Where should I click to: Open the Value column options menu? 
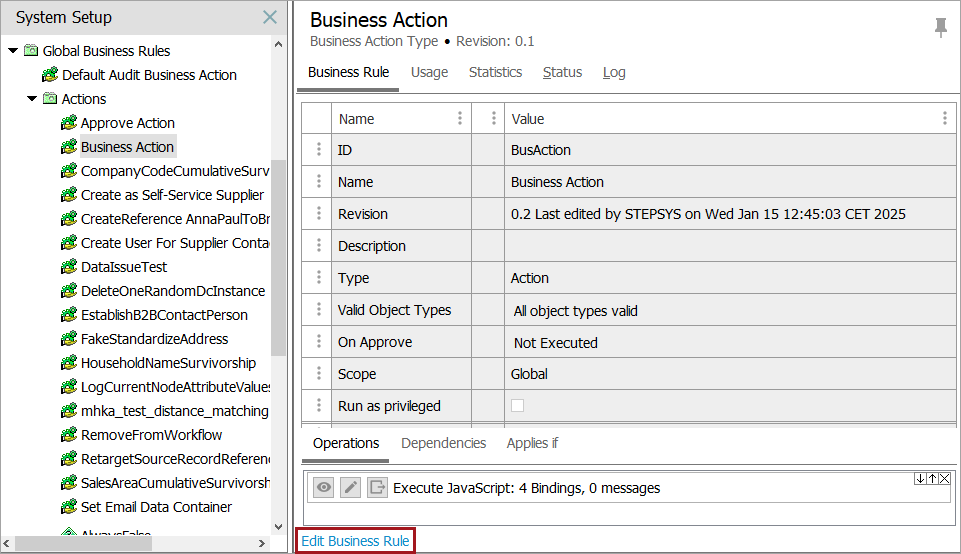(x=944, y=118)
